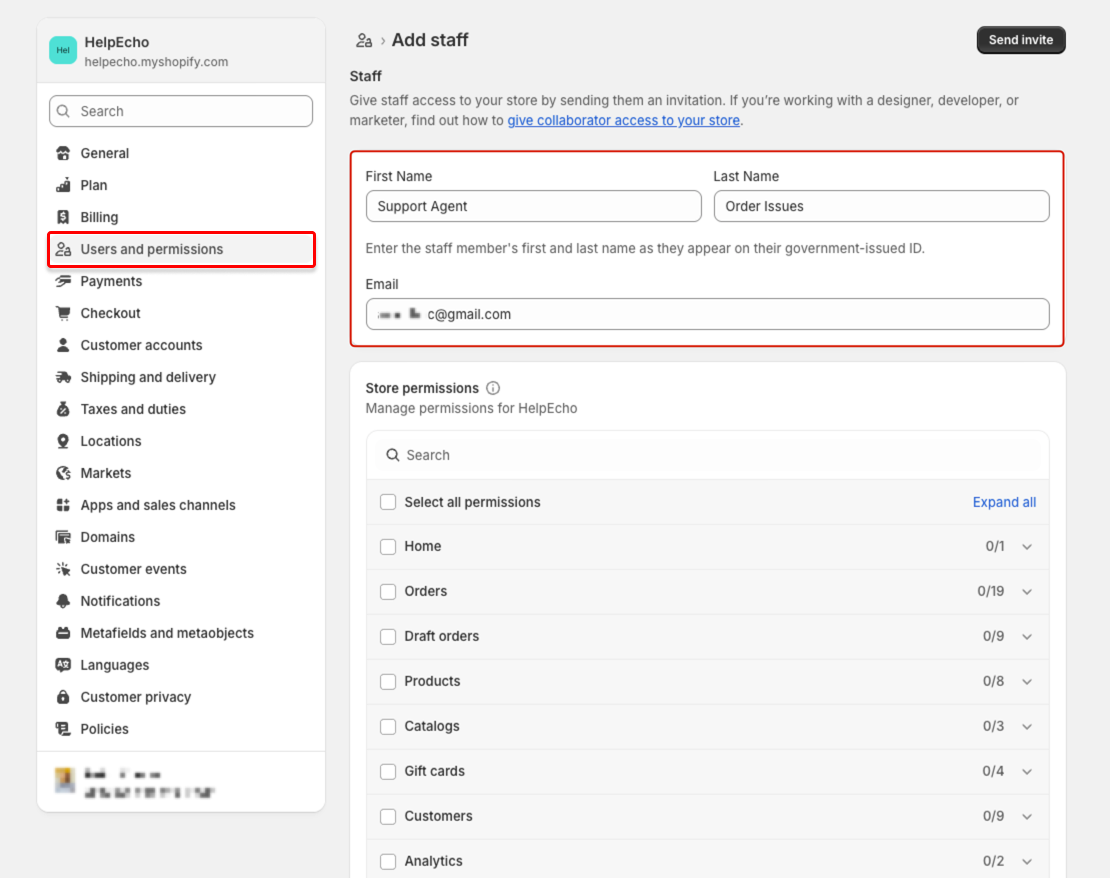
Task: Expand the Customers permissions chevron
Action: [1026, 817]
